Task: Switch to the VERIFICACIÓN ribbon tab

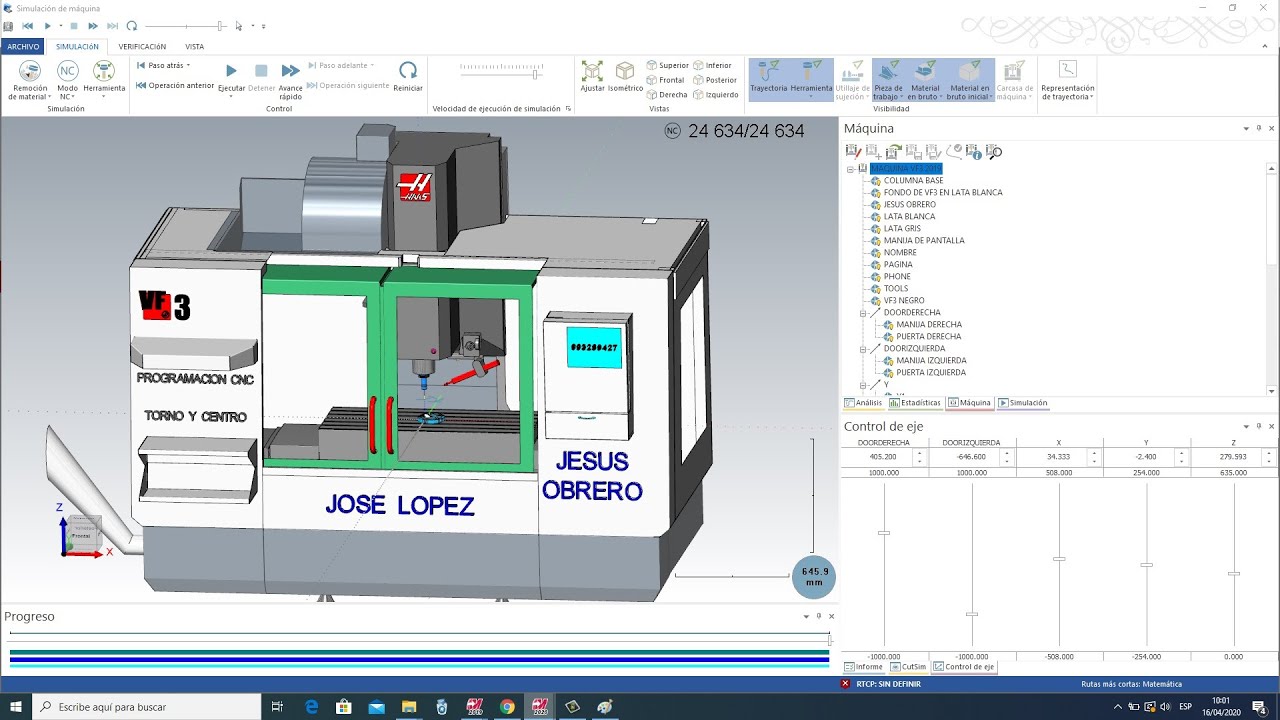Action: pos(142,46)
